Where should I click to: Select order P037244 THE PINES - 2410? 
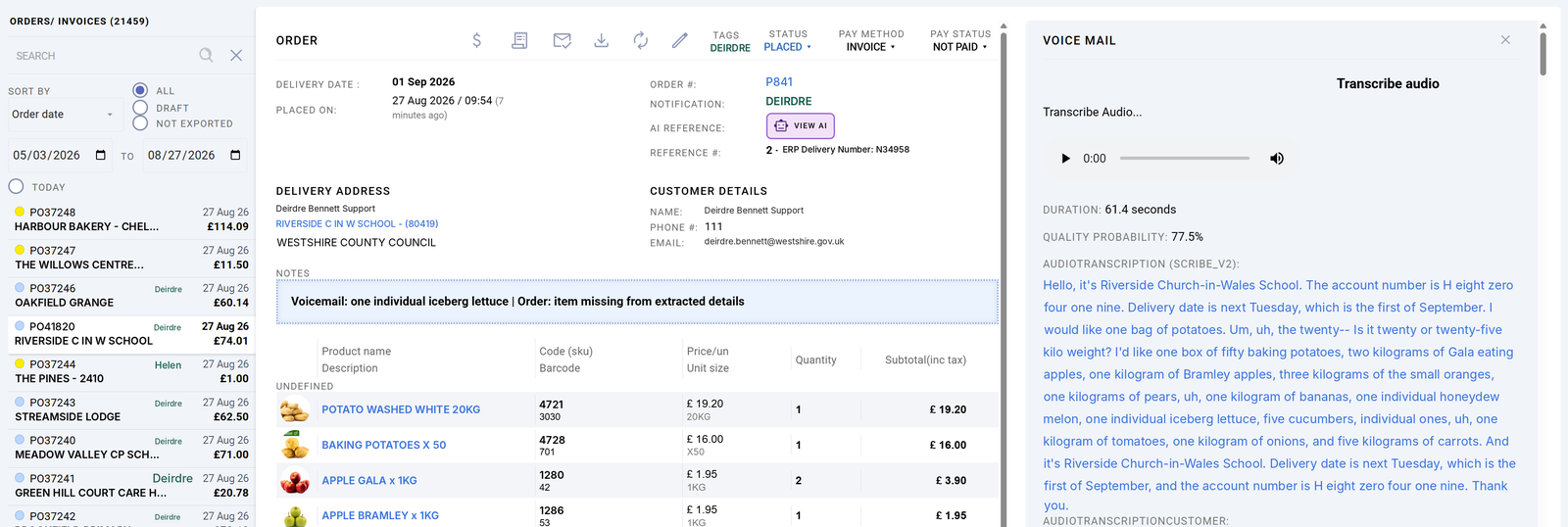tap(127, 371)
